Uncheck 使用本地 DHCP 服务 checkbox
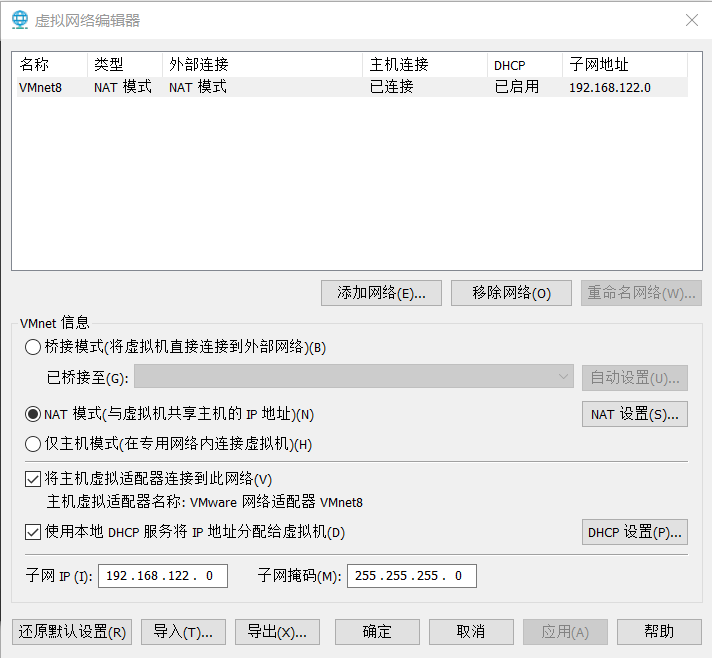The width and height of the screenshot is (712, 658). (x=32, y=532)
